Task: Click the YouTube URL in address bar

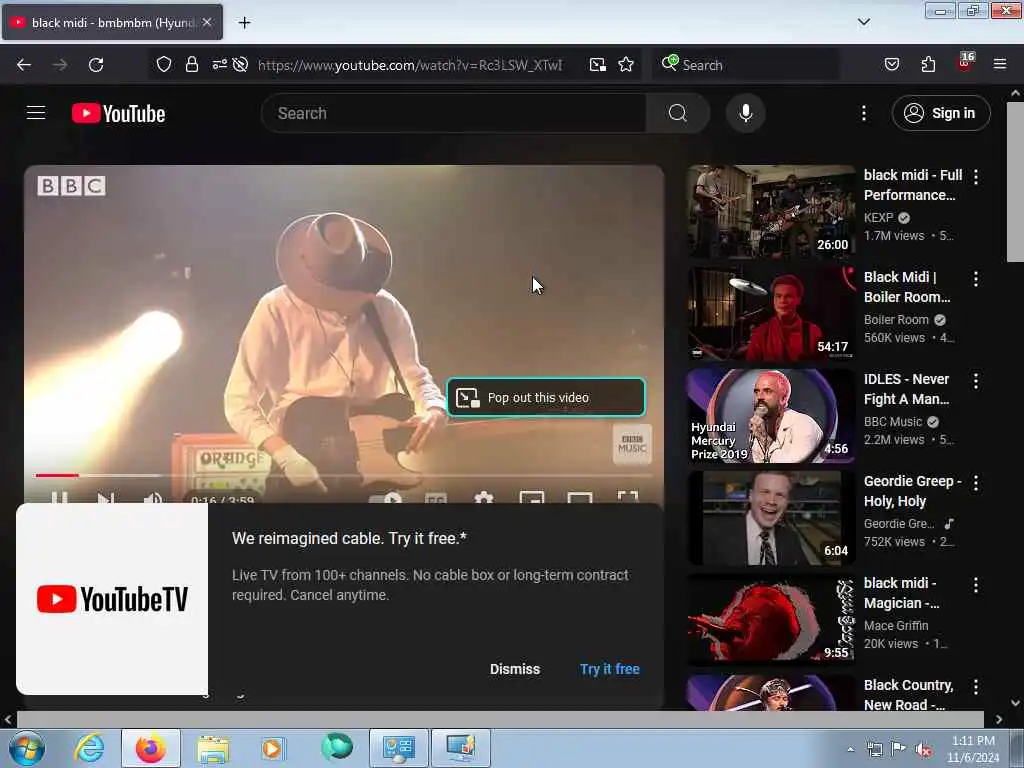Action: coord(409,65)
